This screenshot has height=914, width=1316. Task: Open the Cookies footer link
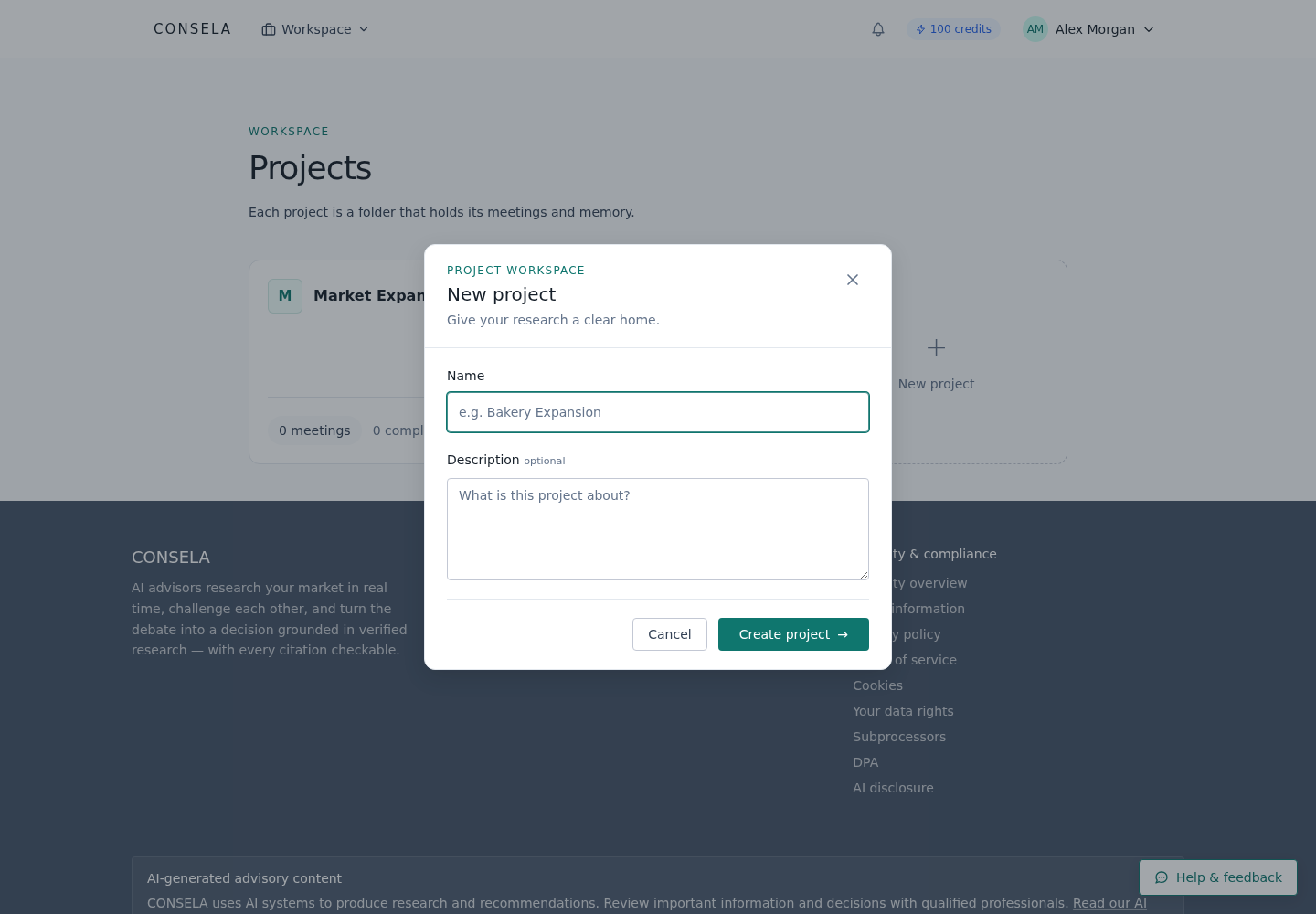pyautogui.click(x=877, y=685)
